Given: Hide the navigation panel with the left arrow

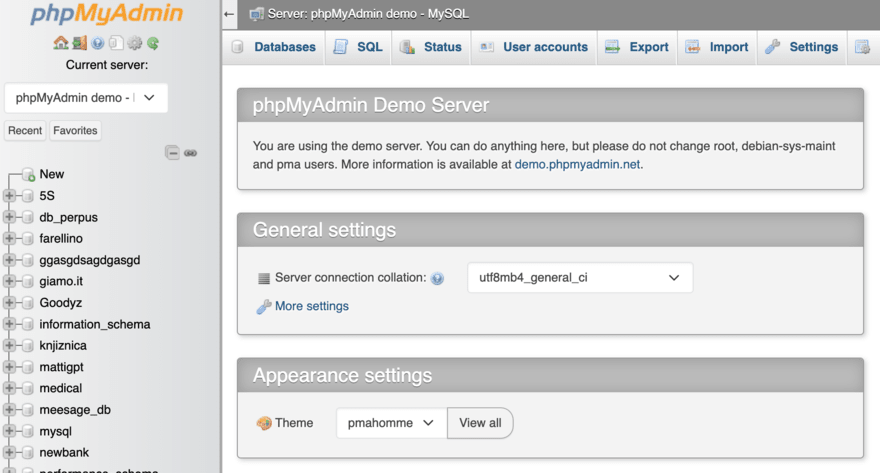Looking at the screenshot, I should point(228,14).
